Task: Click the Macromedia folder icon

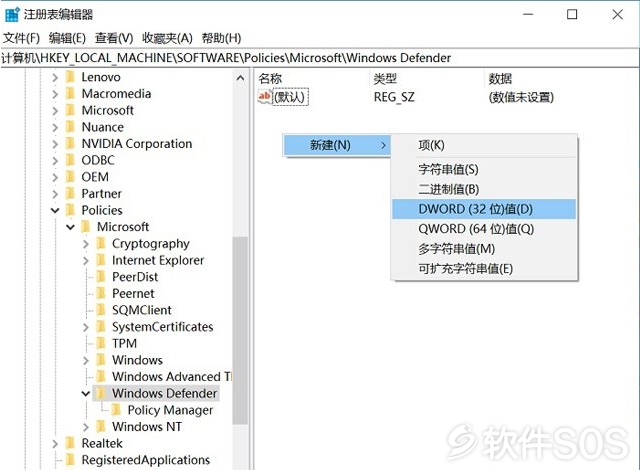Action: (x=71, y=94)
